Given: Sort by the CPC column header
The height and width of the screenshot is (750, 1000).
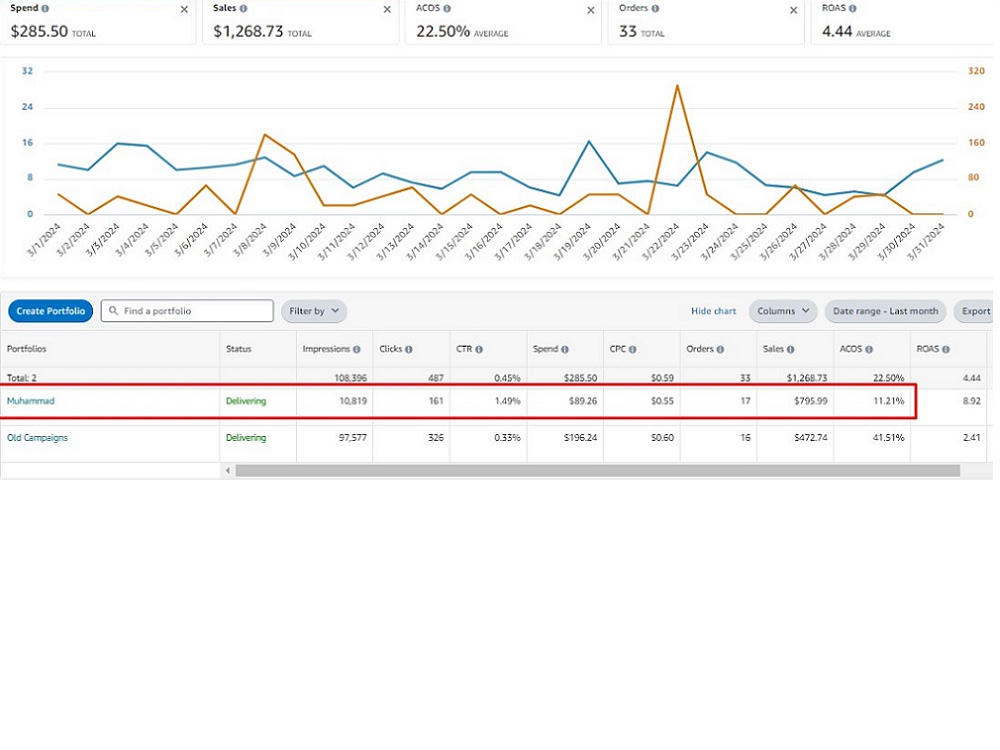Looking at the screenshot, I should [617, 349].
